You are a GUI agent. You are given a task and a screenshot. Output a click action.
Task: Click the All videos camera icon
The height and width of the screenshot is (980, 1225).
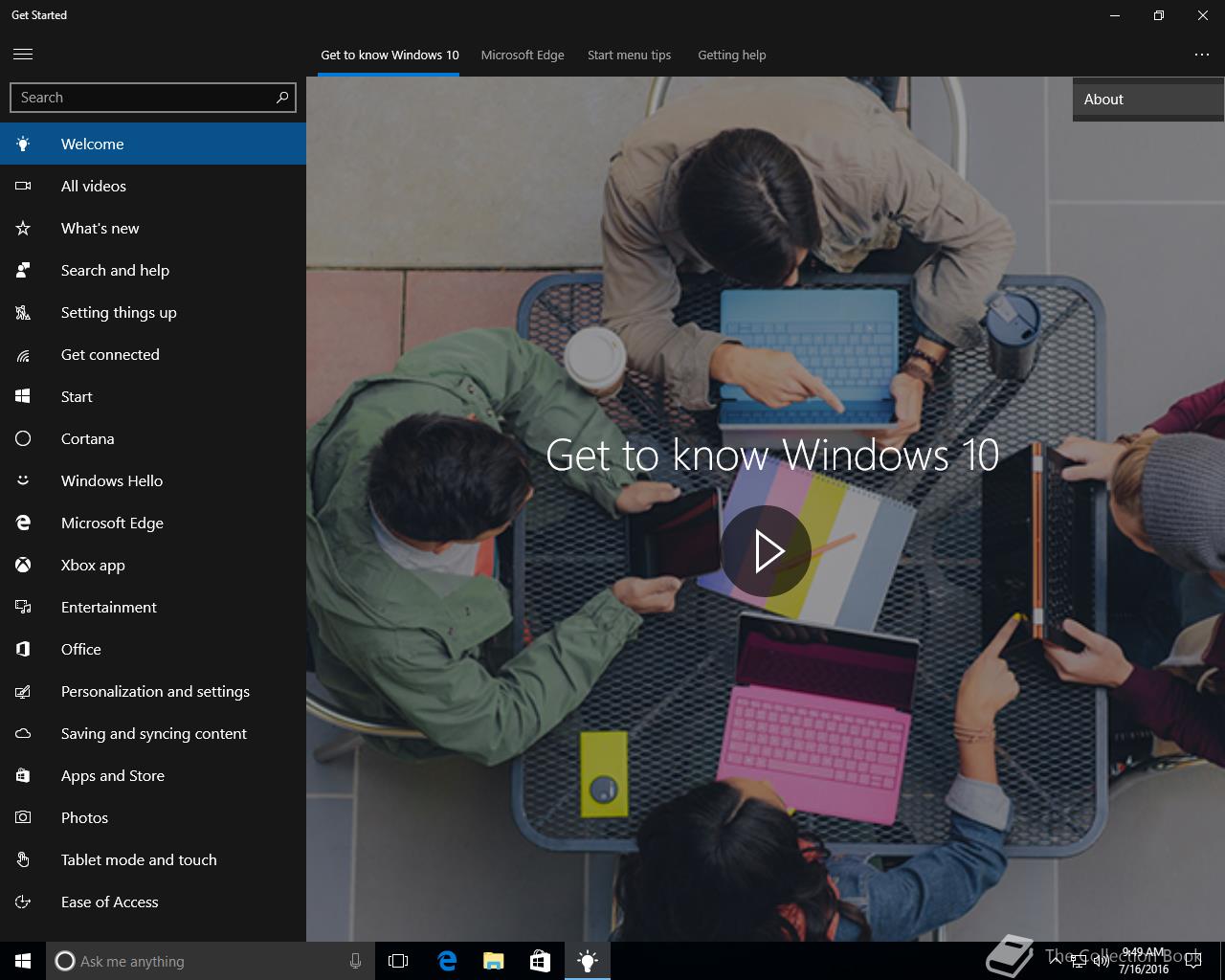23,186
